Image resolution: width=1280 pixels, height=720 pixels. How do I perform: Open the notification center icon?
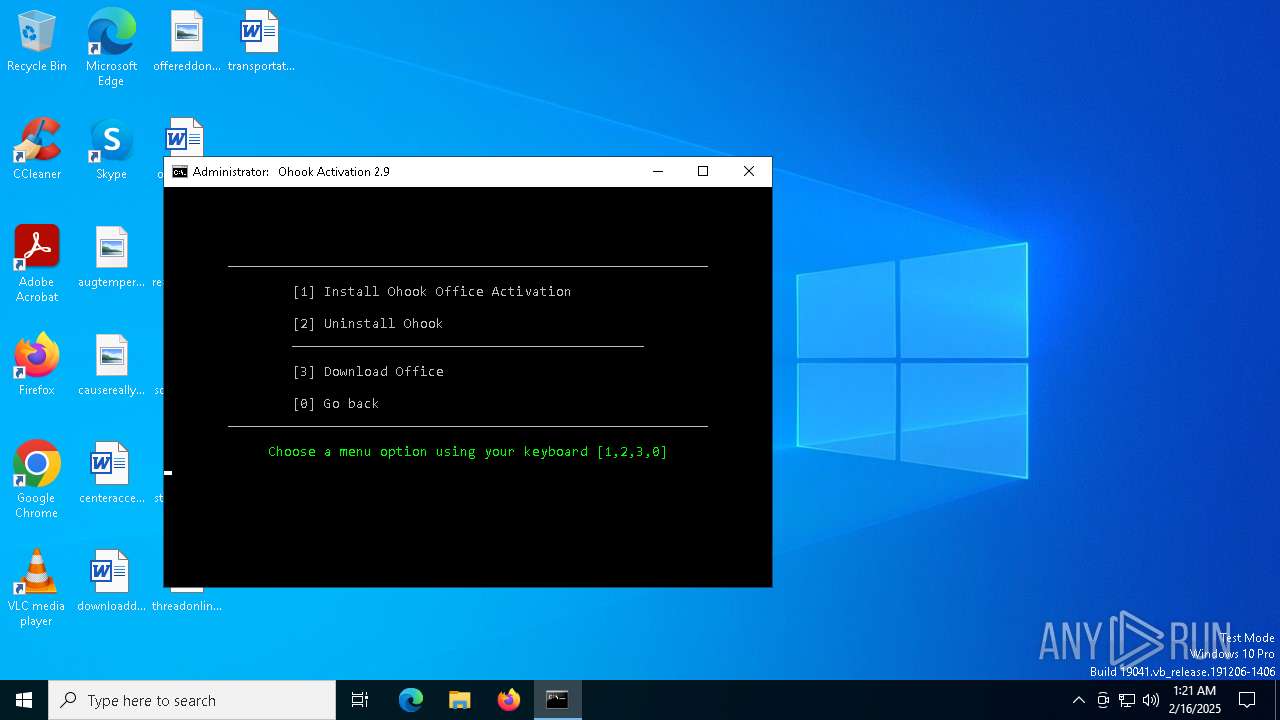pyautogui.click(x=1247, y=700)
